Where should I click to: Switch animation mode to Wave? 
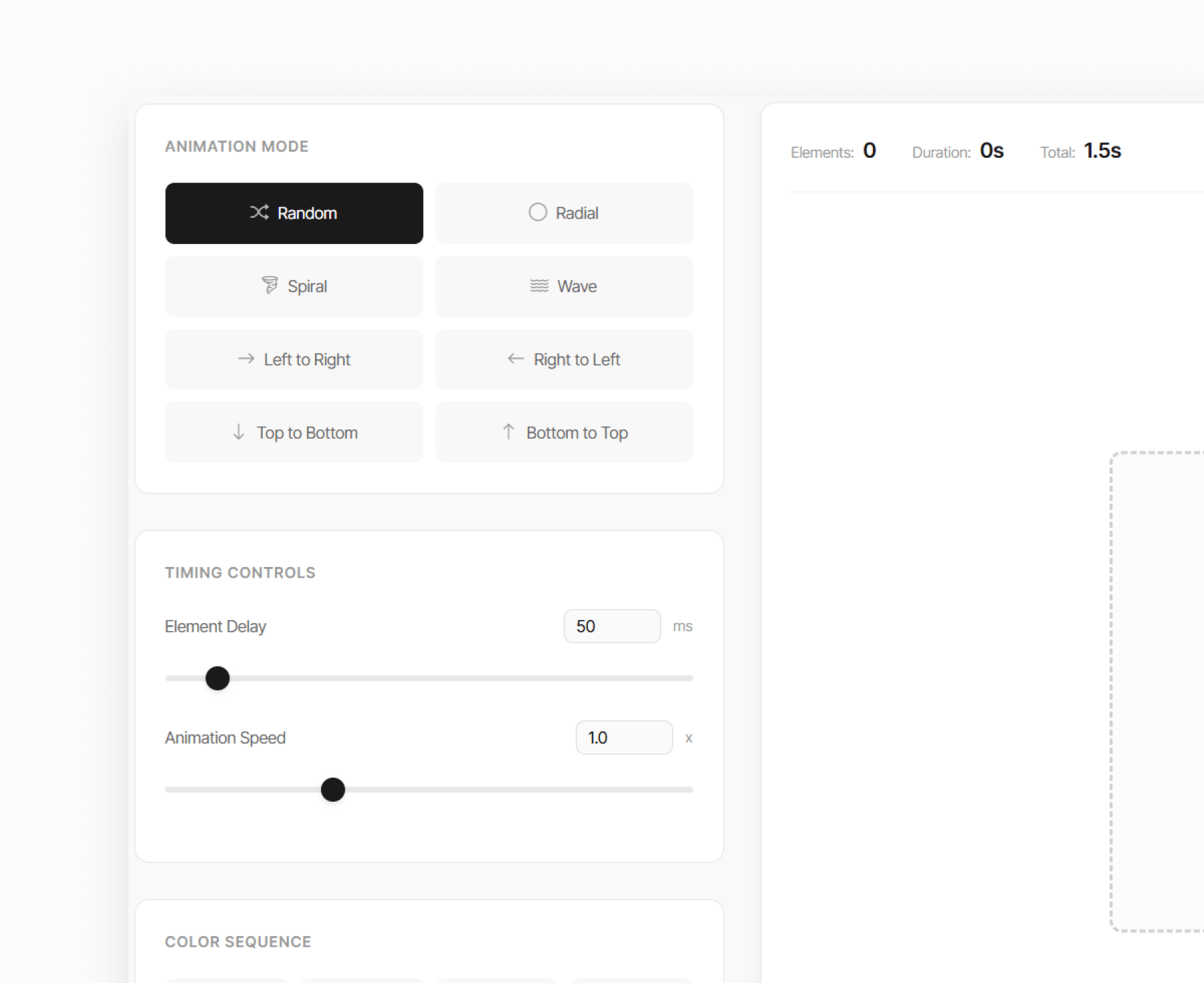tap(563, 286)
